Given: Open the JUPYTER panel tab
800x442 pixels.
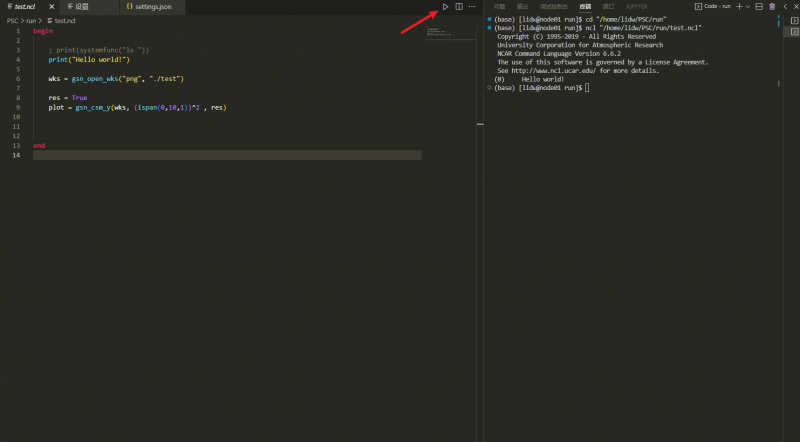Looking at the screenshot, I should pyautogui.click(x=637, y=7).
